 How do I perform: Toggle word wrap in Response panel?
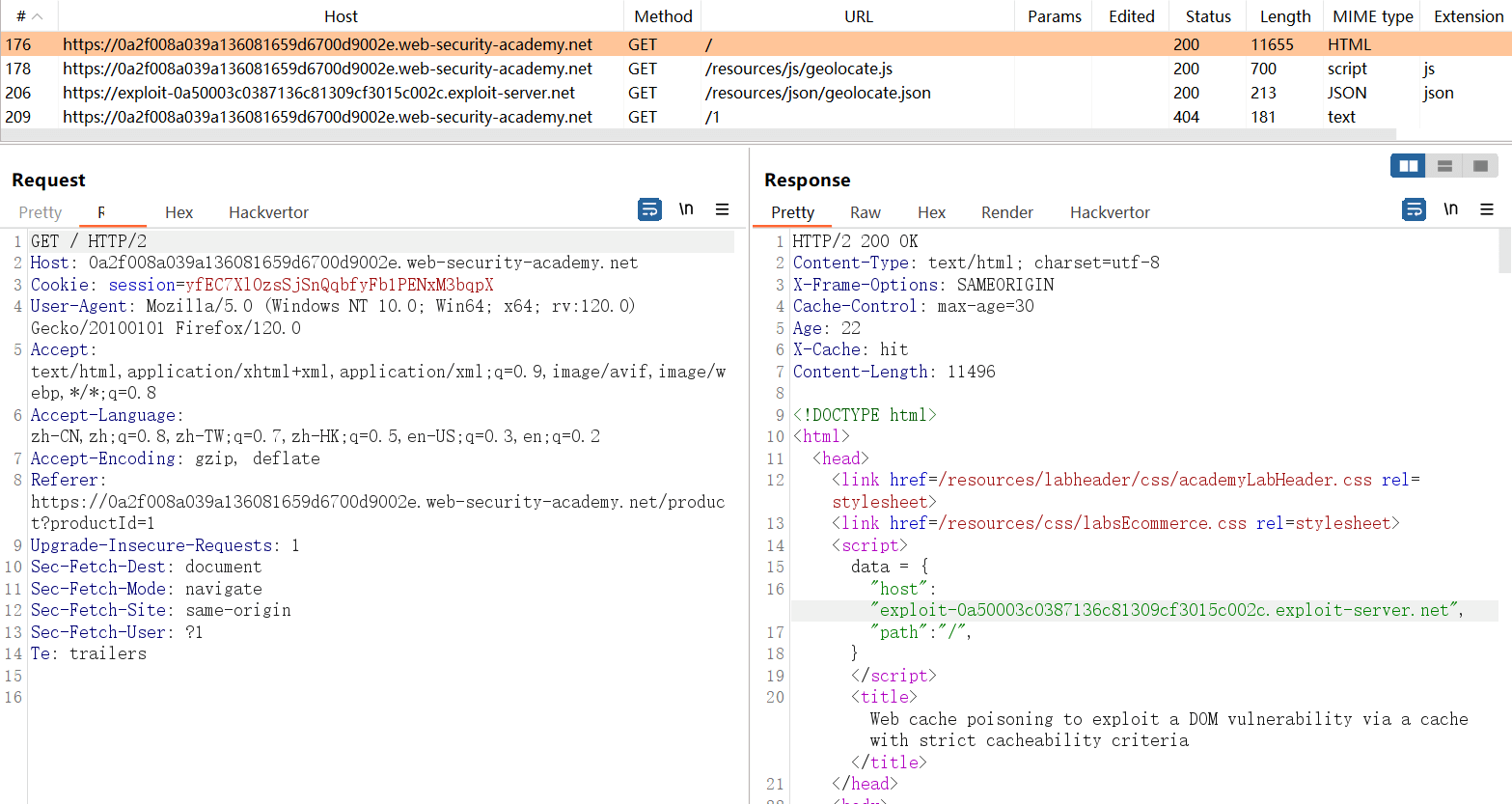(x=1414, y=209)
